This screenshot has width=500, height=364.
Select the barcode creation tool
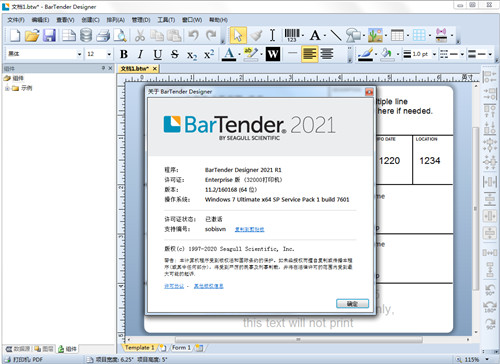point(292,35)
